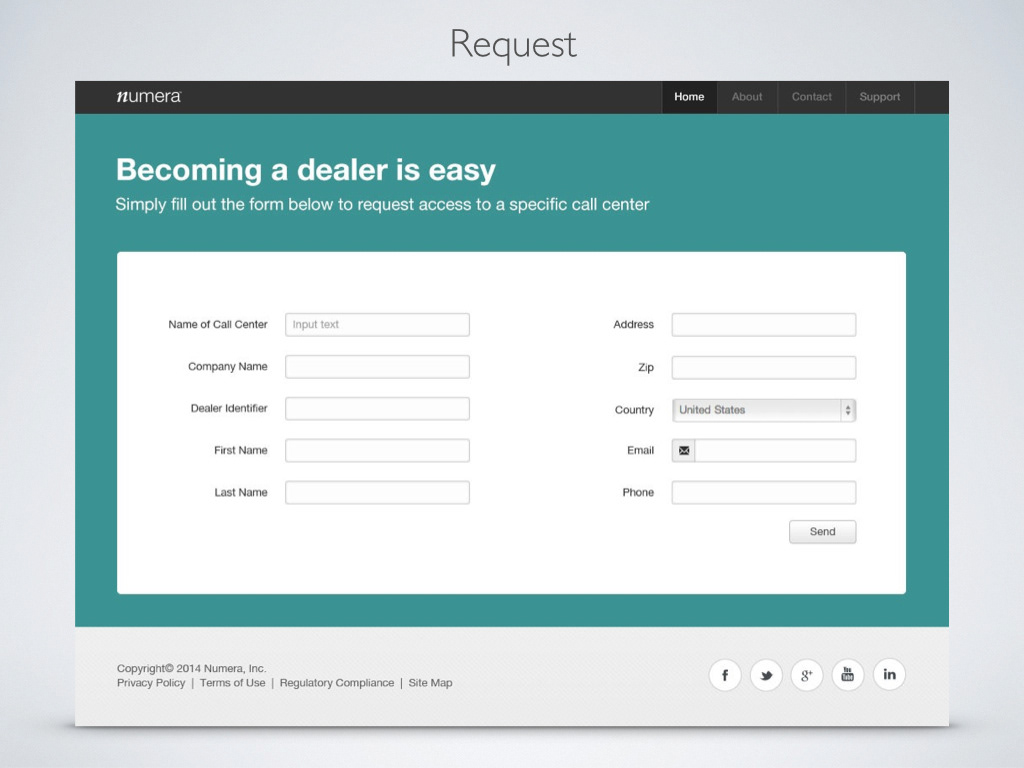Click the 'Becoming a dealer is easy' heading

click(306, 170)
